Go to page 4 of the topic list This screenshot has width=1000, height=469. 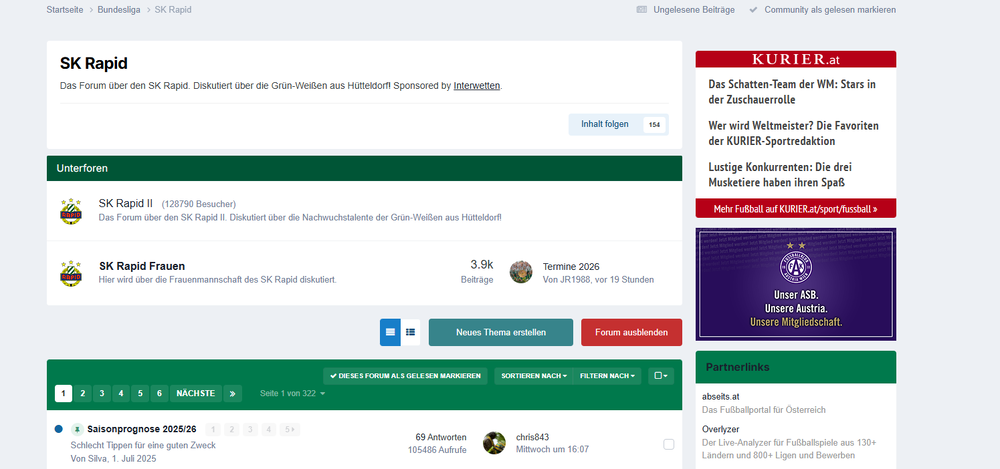[x=121, y=394]
